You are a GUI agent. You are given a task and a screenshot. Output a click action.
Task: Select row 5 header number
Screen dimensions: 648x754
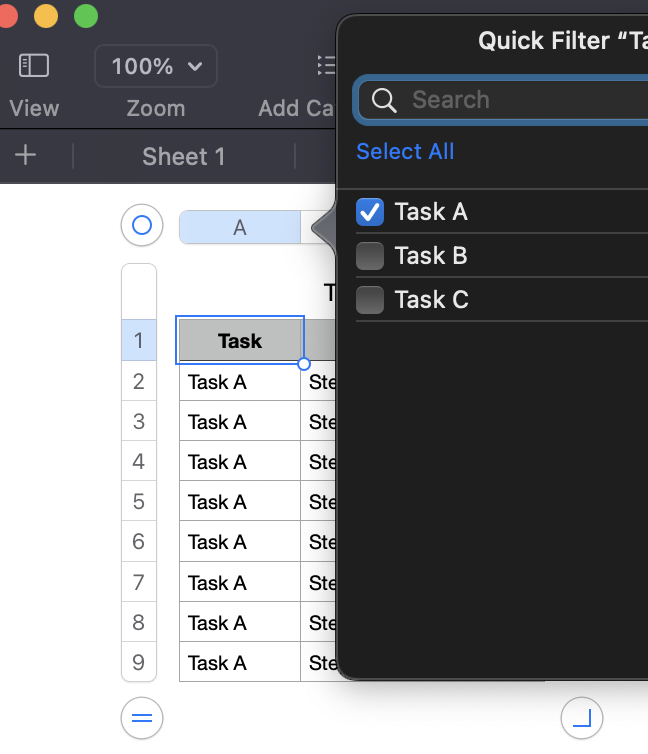pyautogui.click(x=139, y=501)
